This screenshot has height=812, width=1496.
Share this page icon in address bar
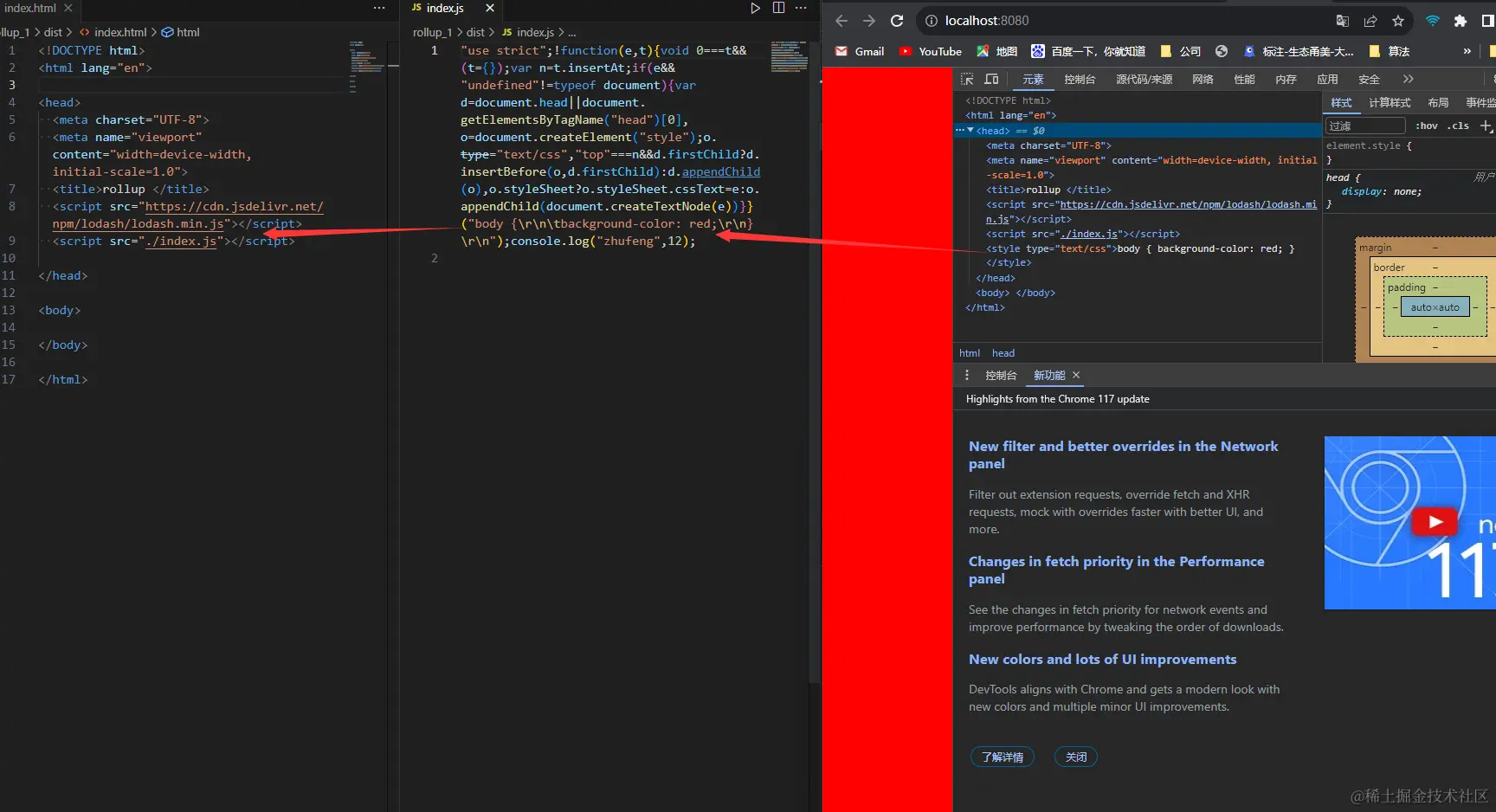pyautogui.click(x=1370, y=21)
